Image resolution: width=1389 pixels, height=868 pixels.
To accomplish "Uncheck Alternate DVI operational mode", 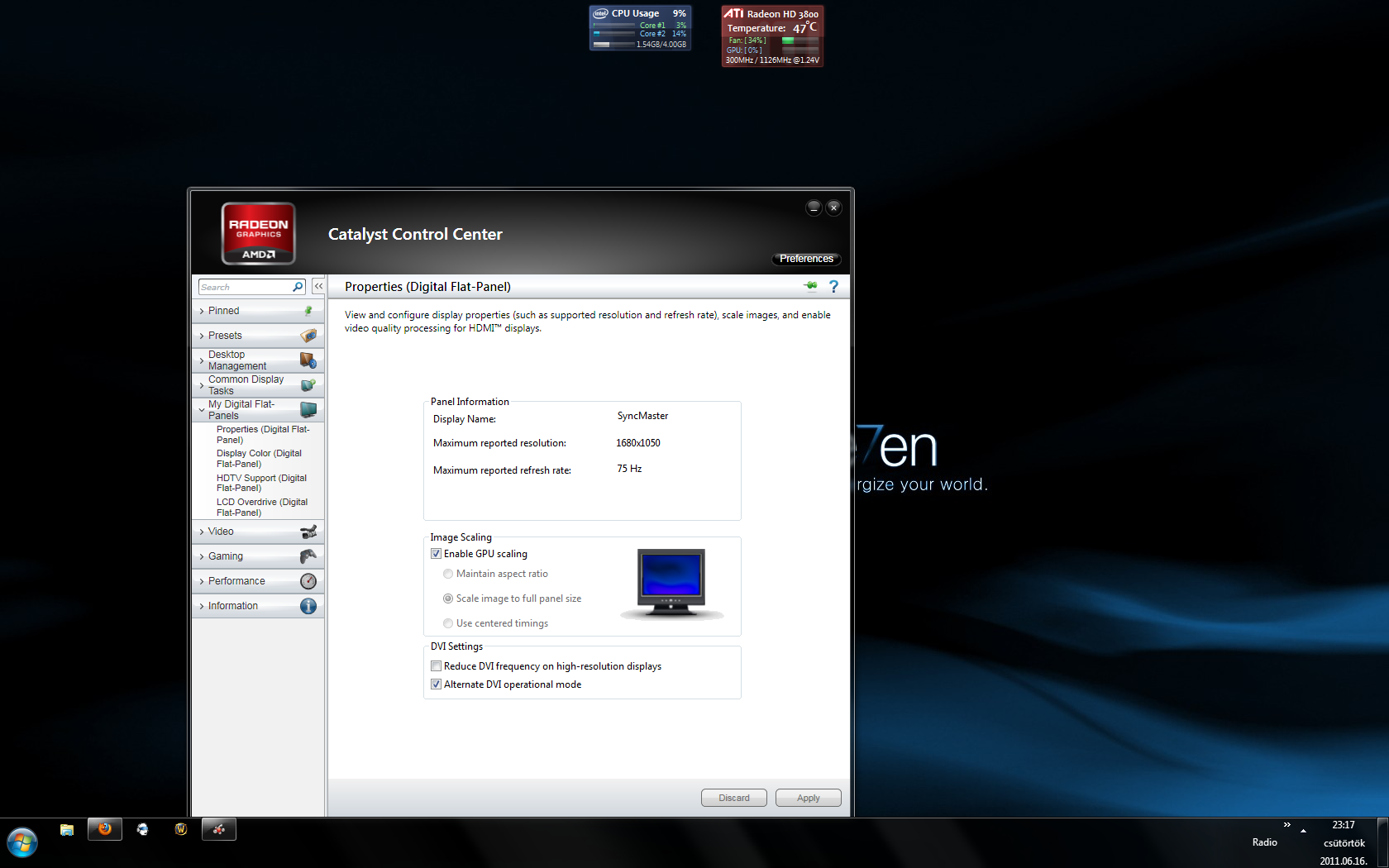I will pyautogui.click(x=437, y=684).
